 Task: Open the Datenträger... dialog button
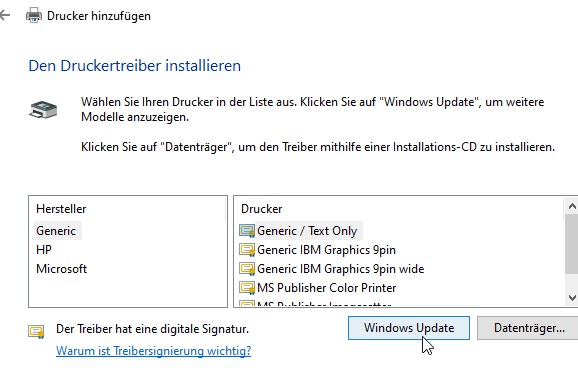(x=529, y=328)
